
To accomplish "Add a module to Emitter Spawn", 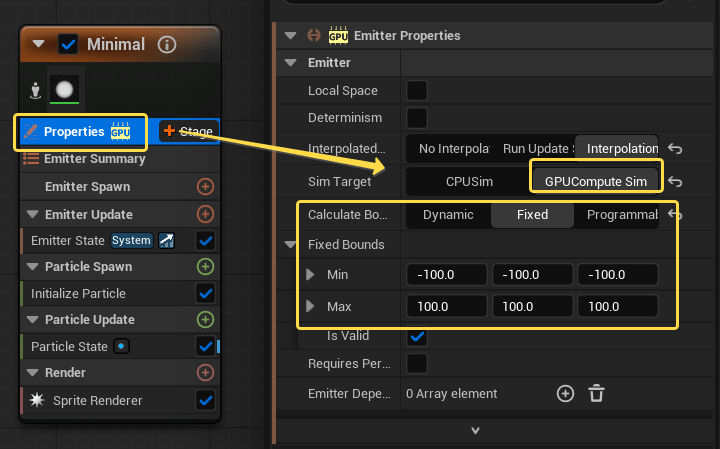I will 205,187.
